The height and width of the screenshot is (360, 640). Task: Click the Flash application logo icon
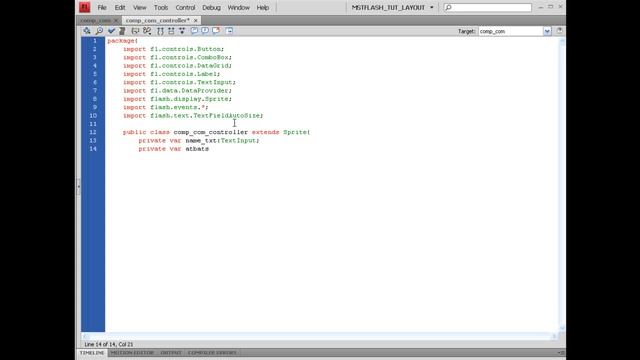coord(84,7)
